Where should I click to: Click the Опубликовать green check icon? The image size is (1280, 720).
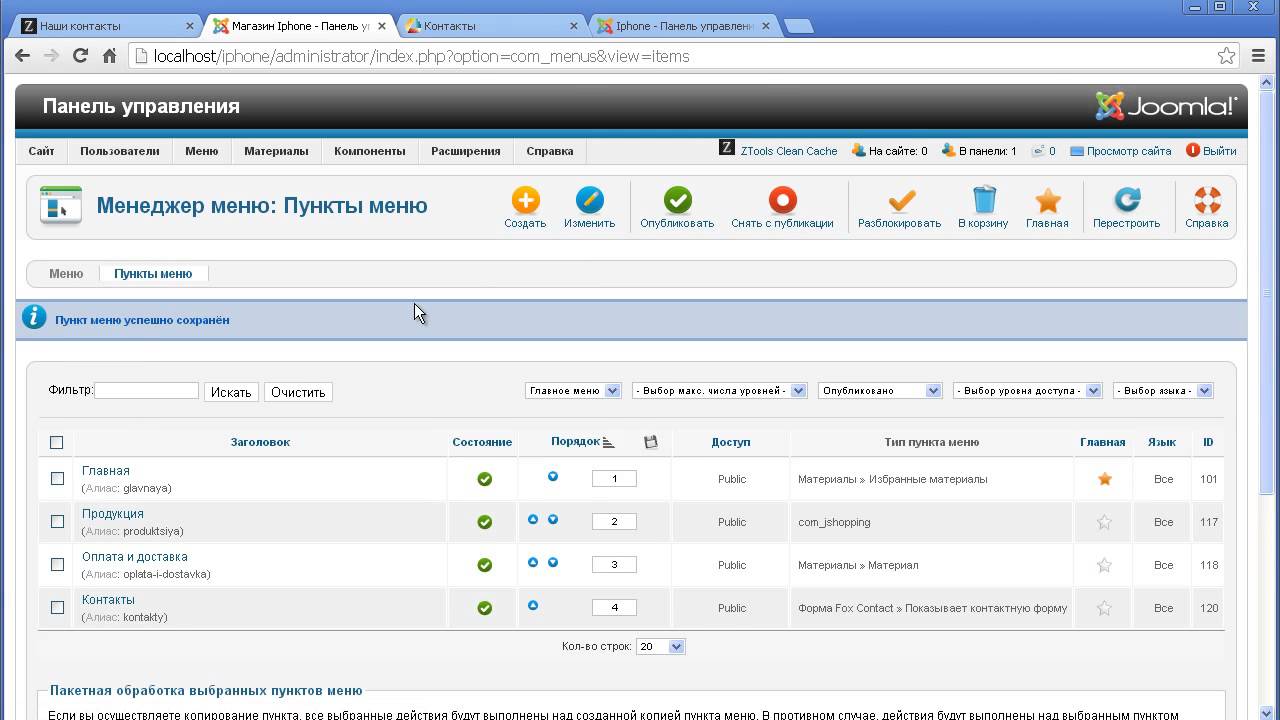click(x=677, y=200)
